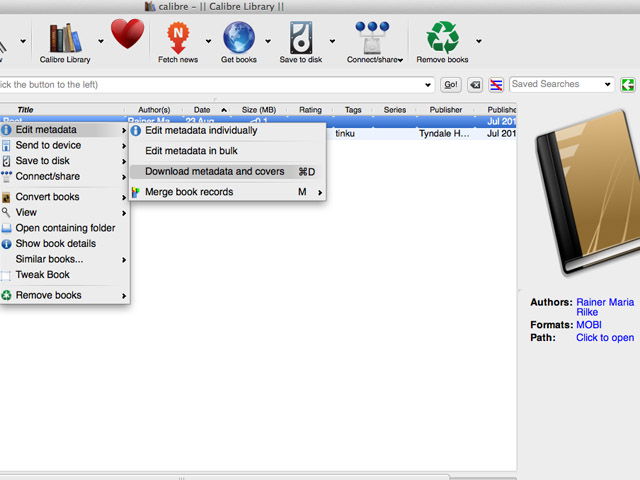Click the book cover thumbnail
This screenshot has height=480, width=640.
tap(588, 192)
